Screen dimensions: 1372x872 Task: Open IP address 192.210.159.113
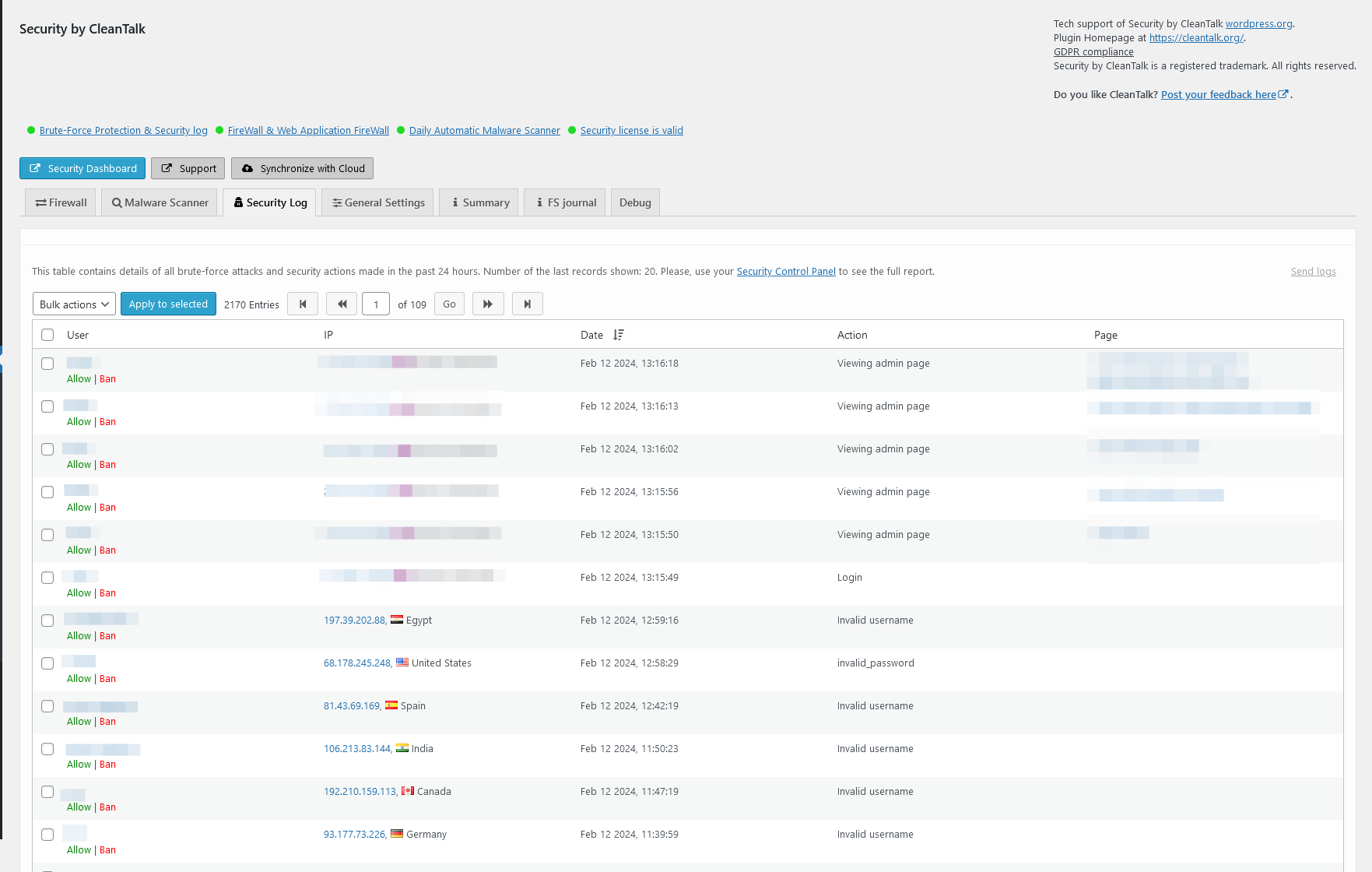(360, 791)
